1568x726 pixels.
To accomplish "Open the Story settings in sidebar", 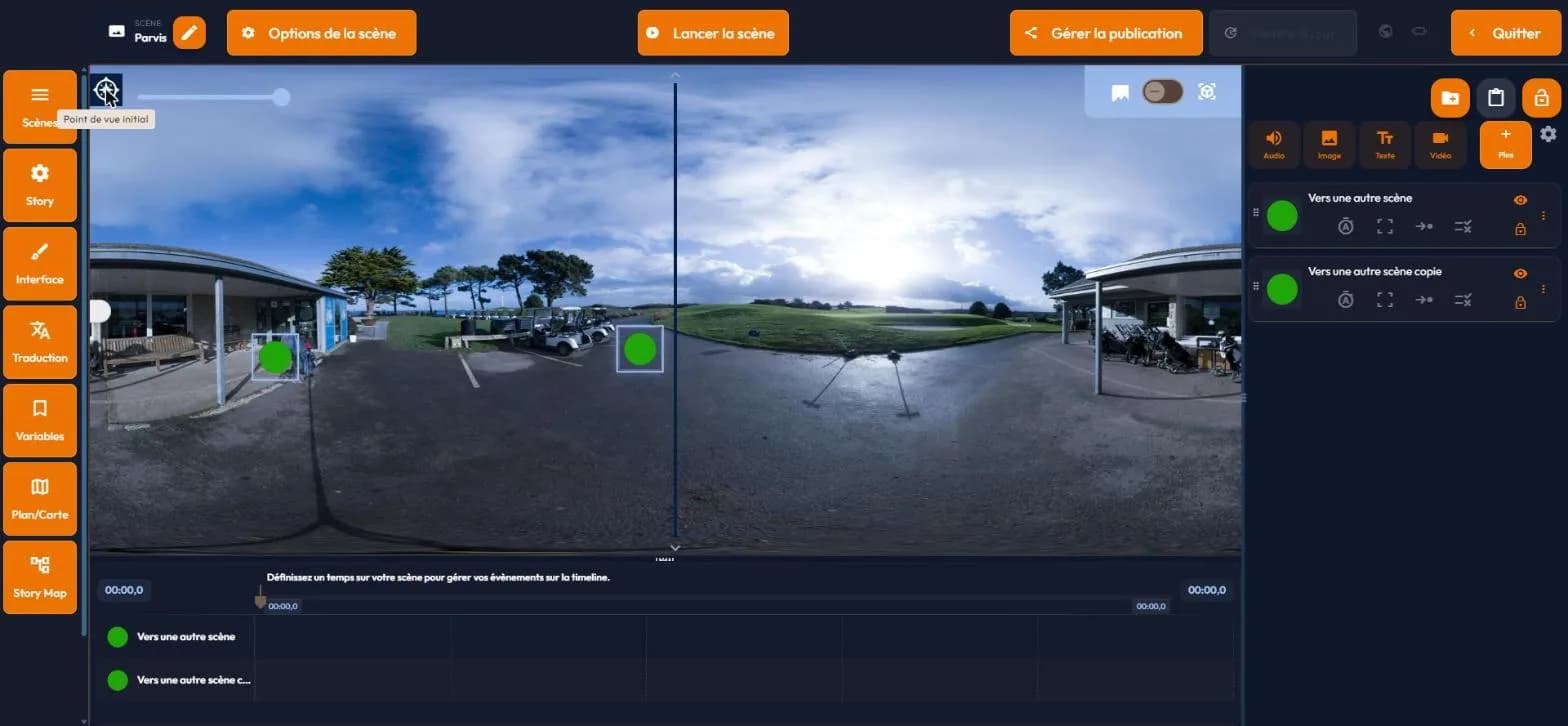I will [x=40, y=185].
